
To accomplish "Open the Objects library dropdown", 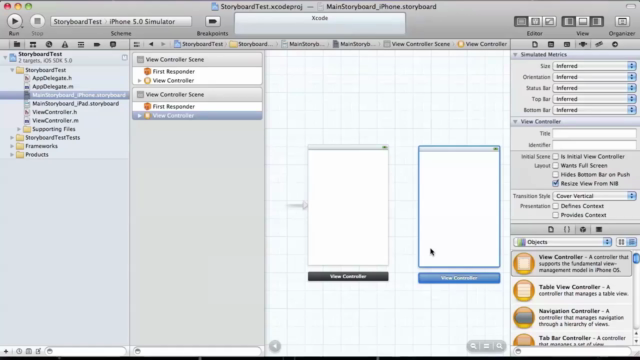I will point(563,242).
